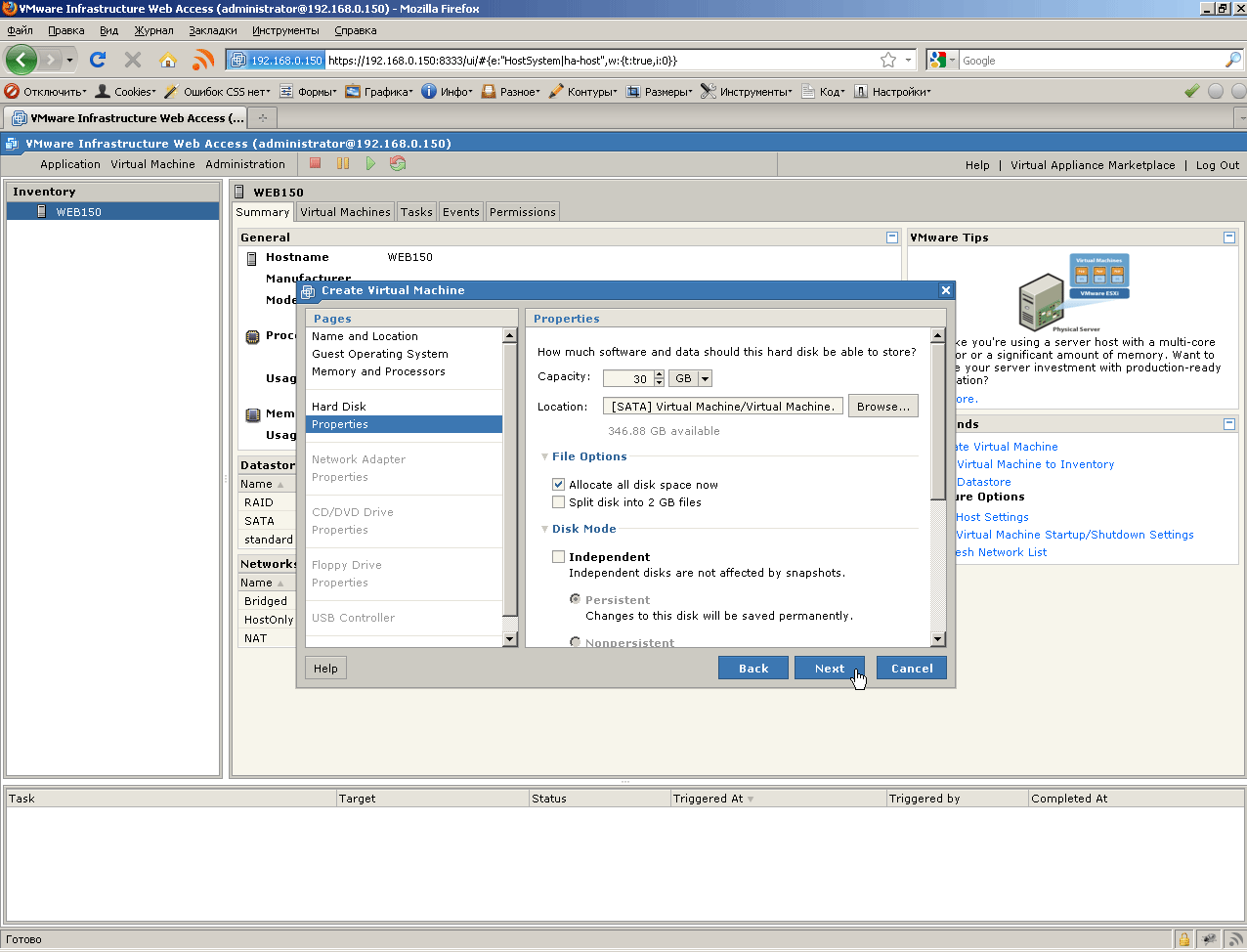Click the Google search box
Viewport: 1247px width, 952px height.
coord(1091,60)
